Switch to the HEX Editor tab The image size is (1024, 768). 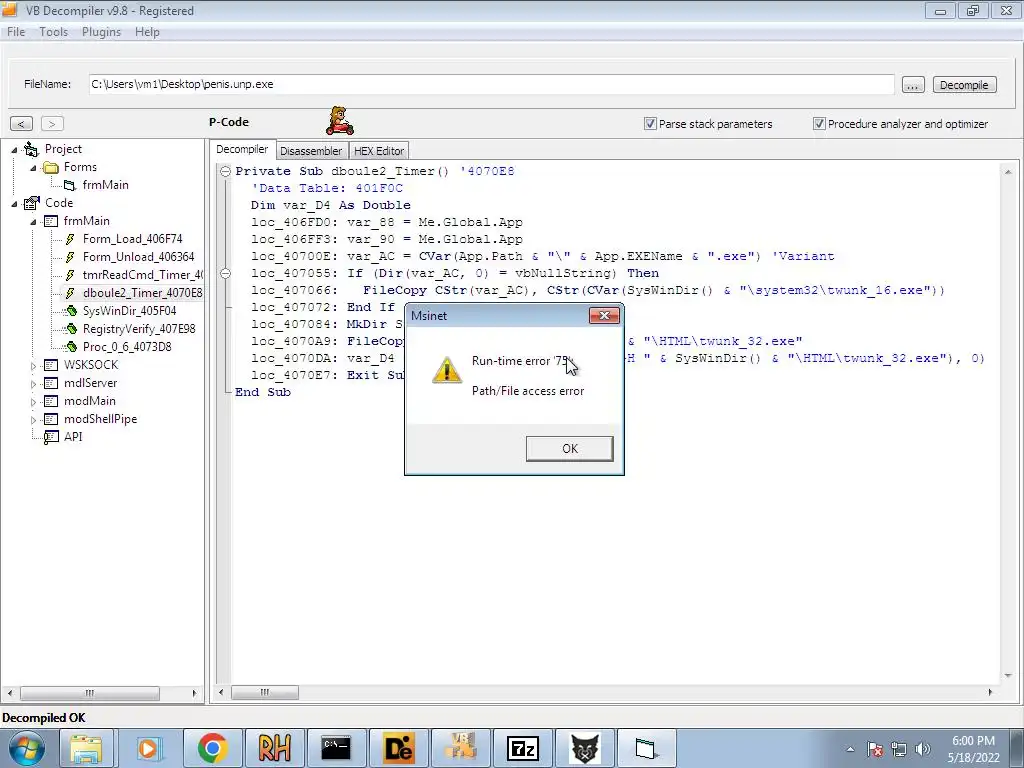(x=379, y=151)
